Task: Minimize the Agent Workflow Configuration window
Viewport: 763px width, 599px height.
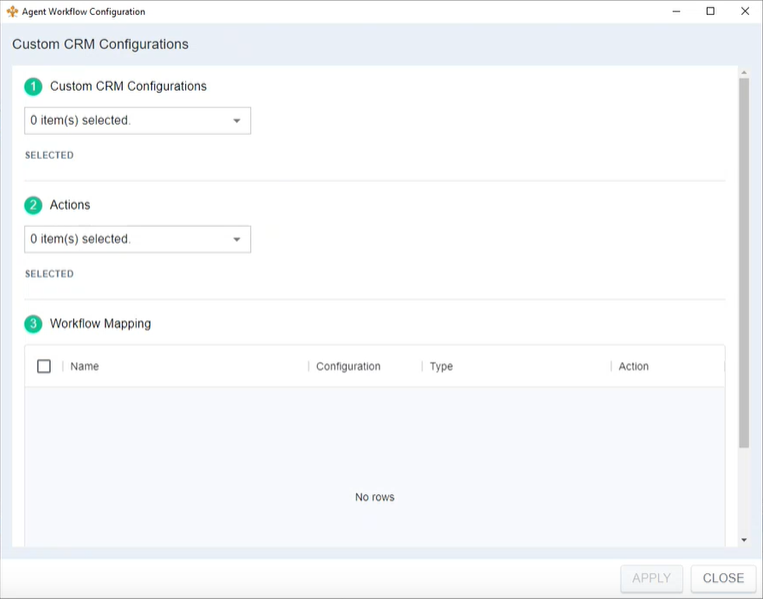Action: 677,12
